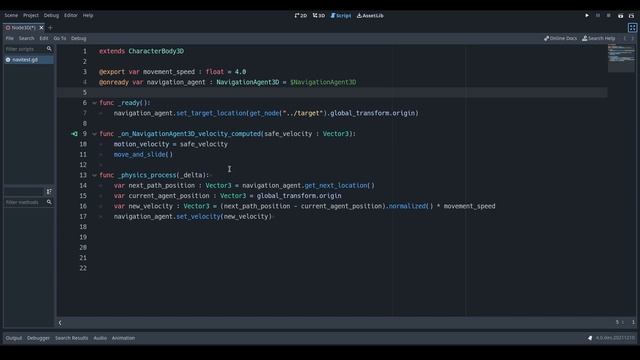The width and height of the screenshot is (640, 360).
Task: Click the Search Help button
Action: [x=598, y=38]
